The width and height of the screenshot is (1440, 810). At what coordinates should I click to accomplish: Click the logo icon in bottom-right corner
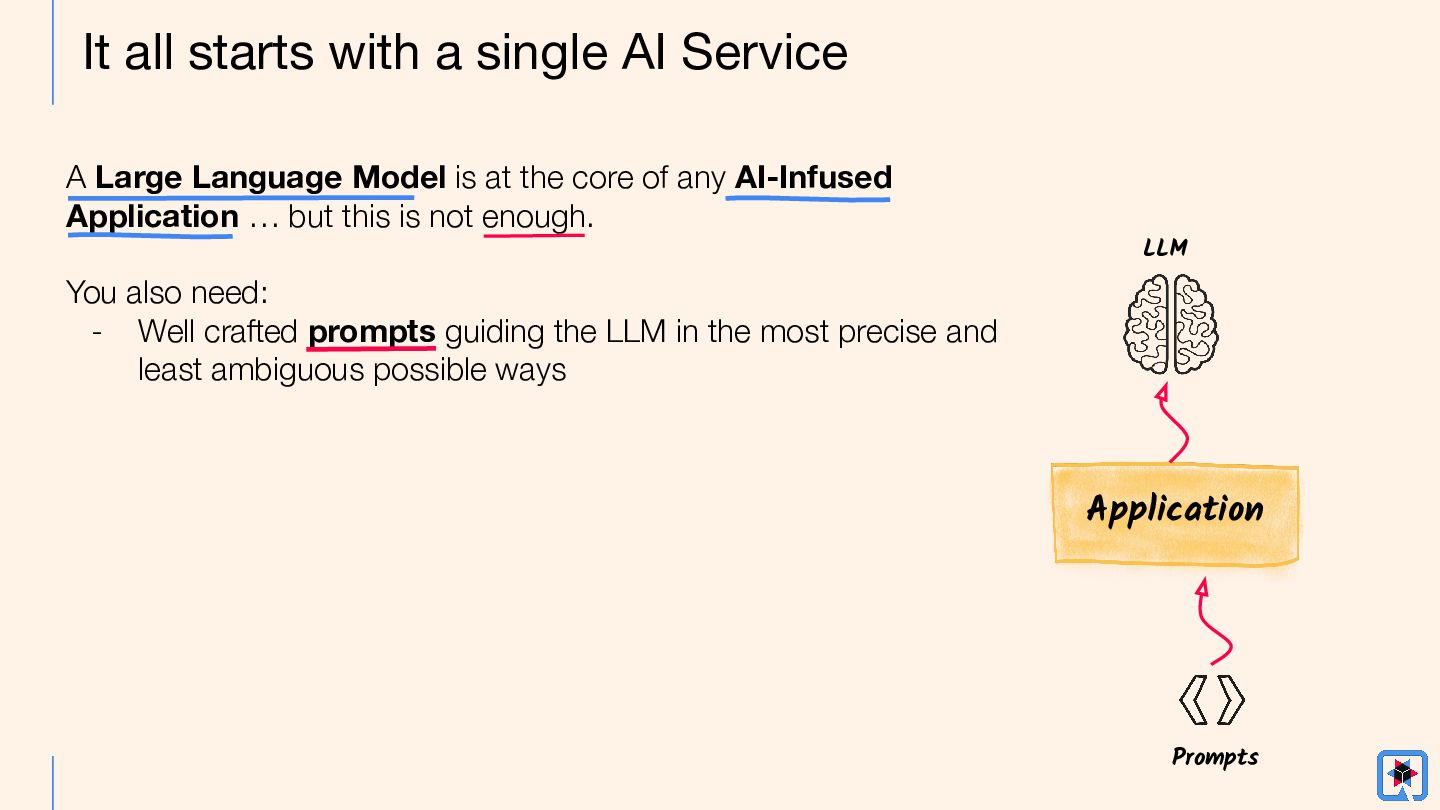click(x=1401, y=774)
